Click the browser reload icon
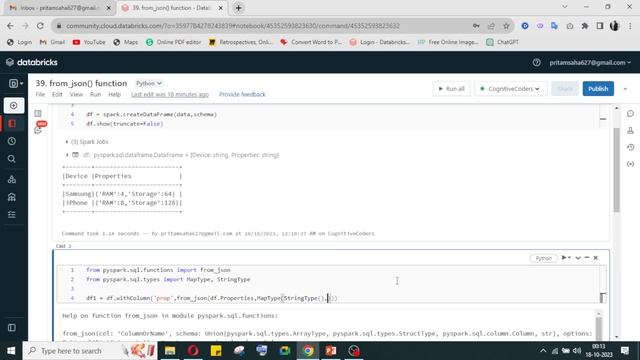640x360 pixels. [40, 26]
